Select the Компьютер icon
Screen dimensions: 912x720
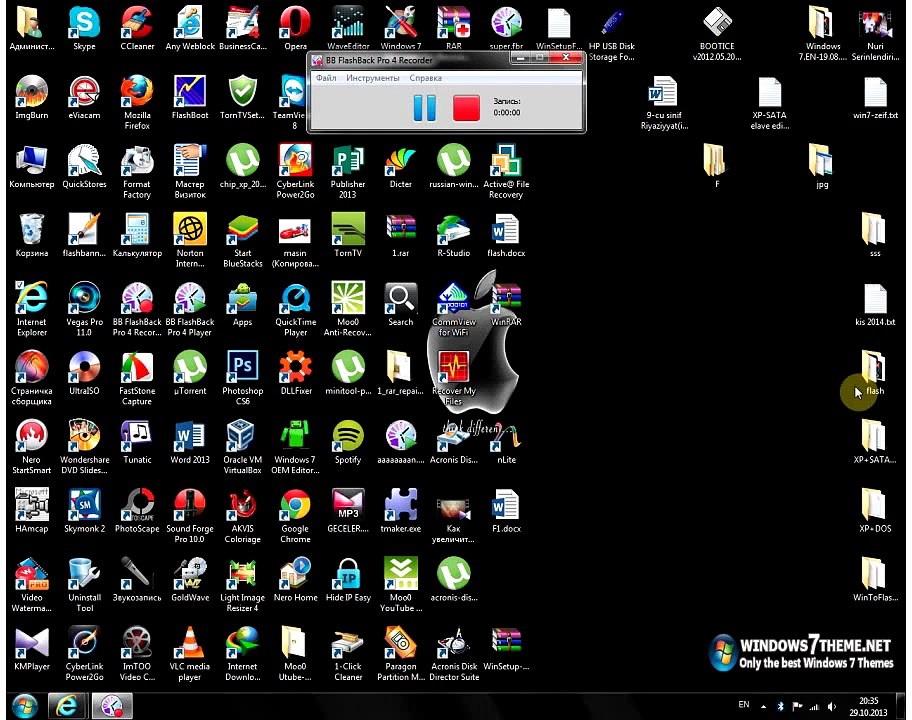click(x=31, y=166)
